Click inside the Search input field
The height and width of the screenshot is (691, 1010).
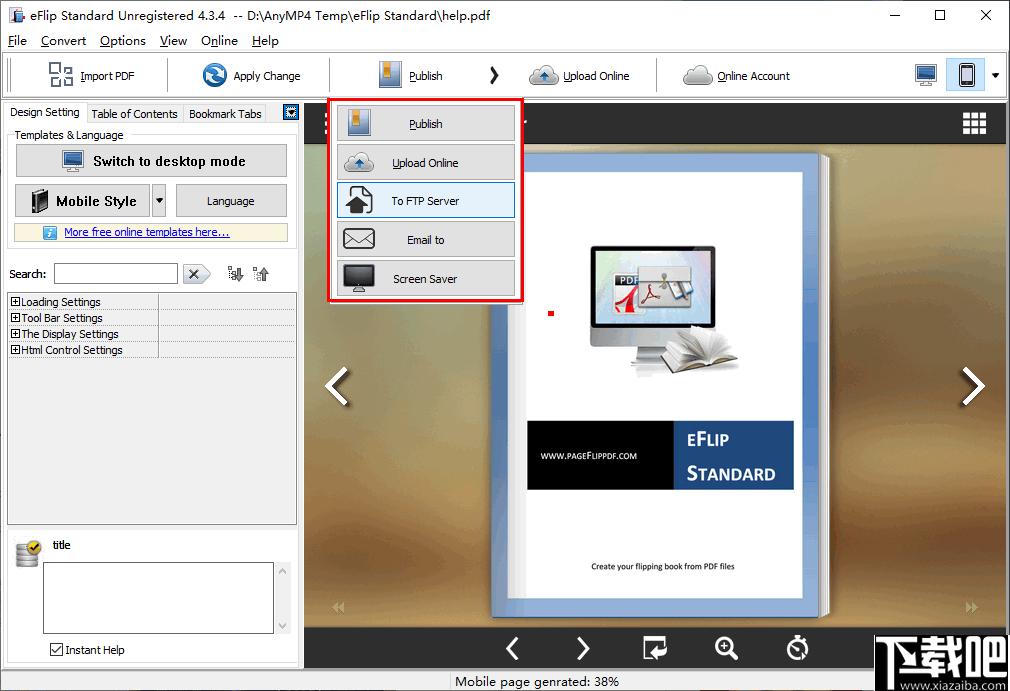115,274
